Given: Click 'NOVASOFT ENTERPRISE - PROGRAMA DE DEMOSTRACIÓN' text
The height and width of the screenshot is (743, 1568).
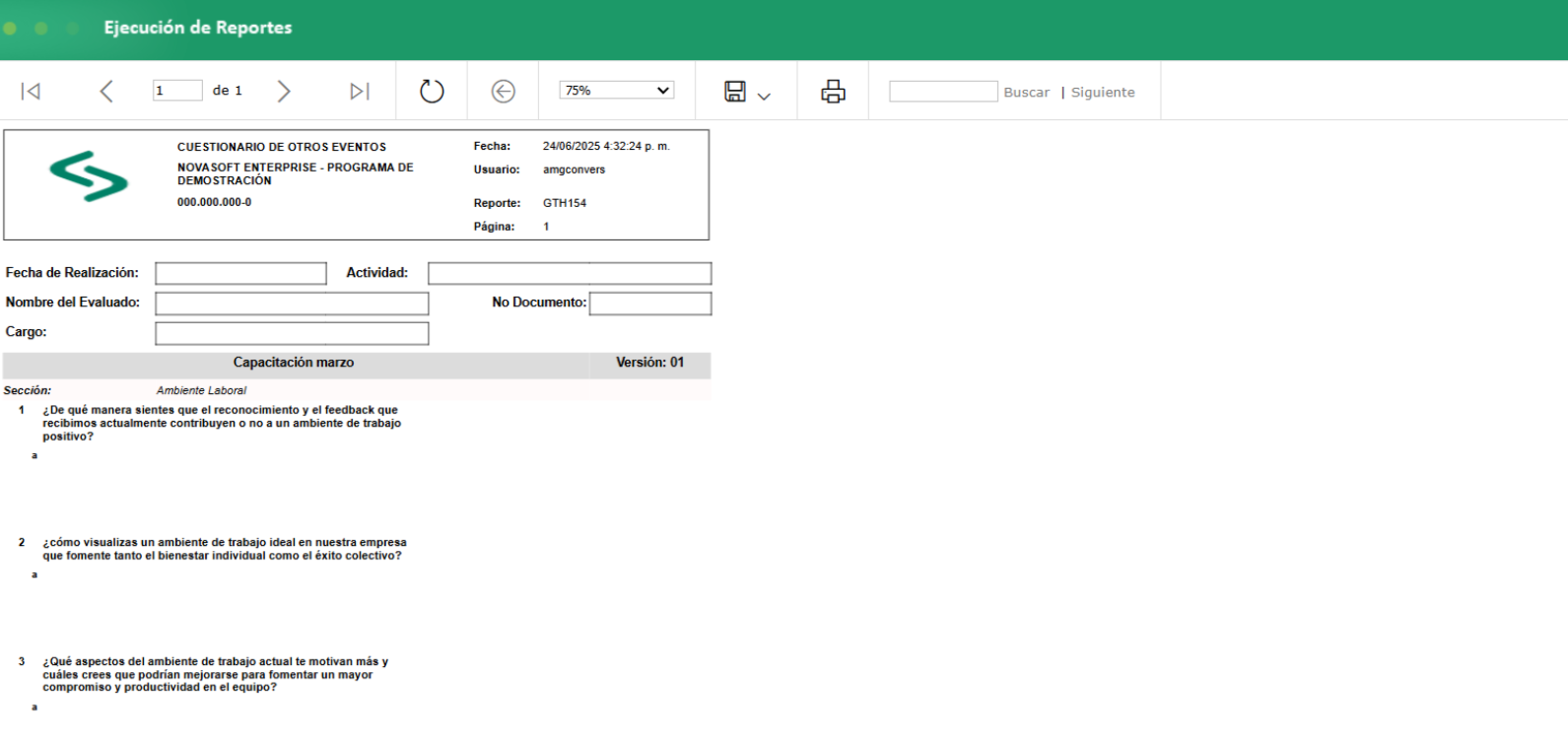Looking at the screenshot, I should click(x=296, y=173).
